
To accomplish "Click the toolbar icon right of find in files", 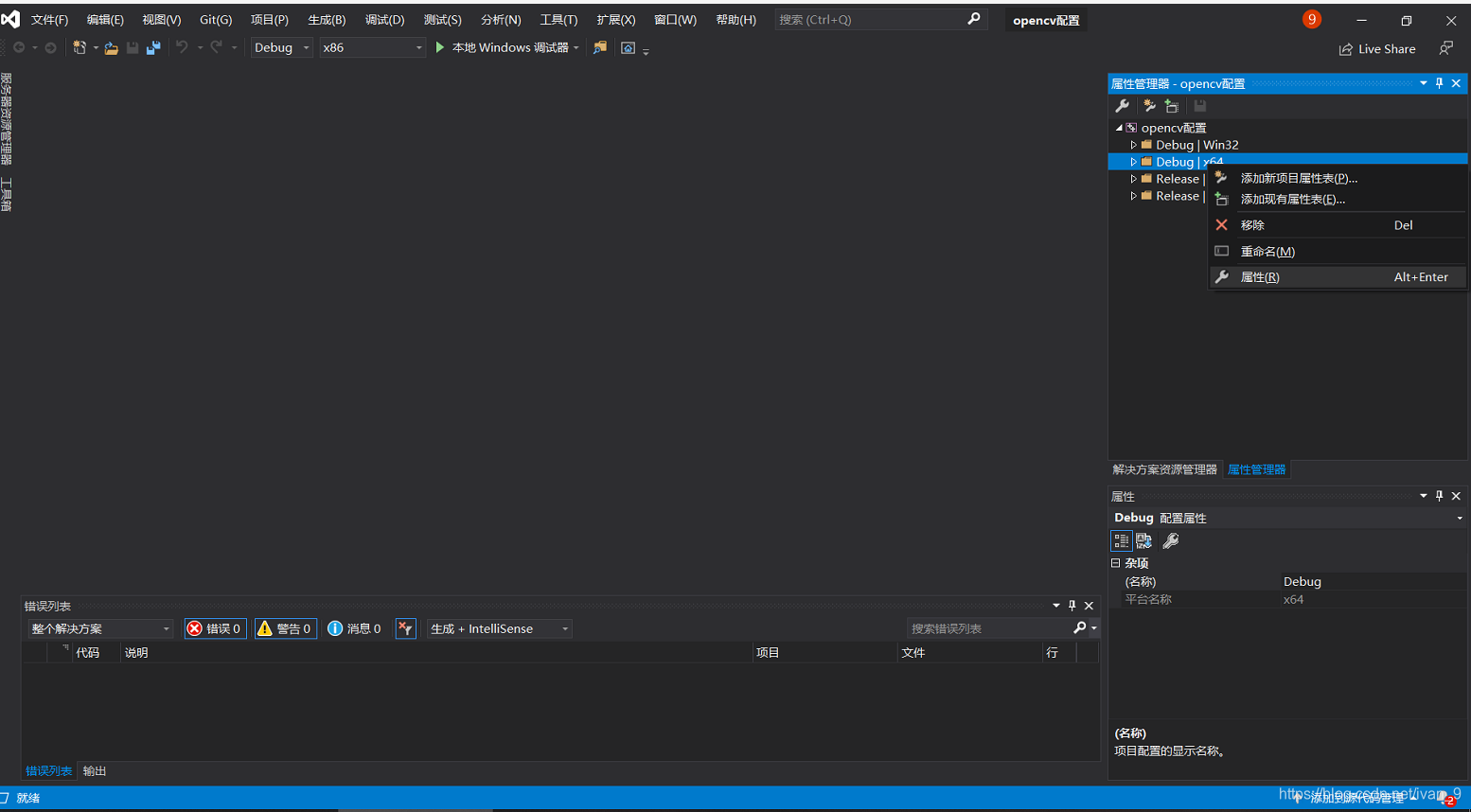I will 628,47.
